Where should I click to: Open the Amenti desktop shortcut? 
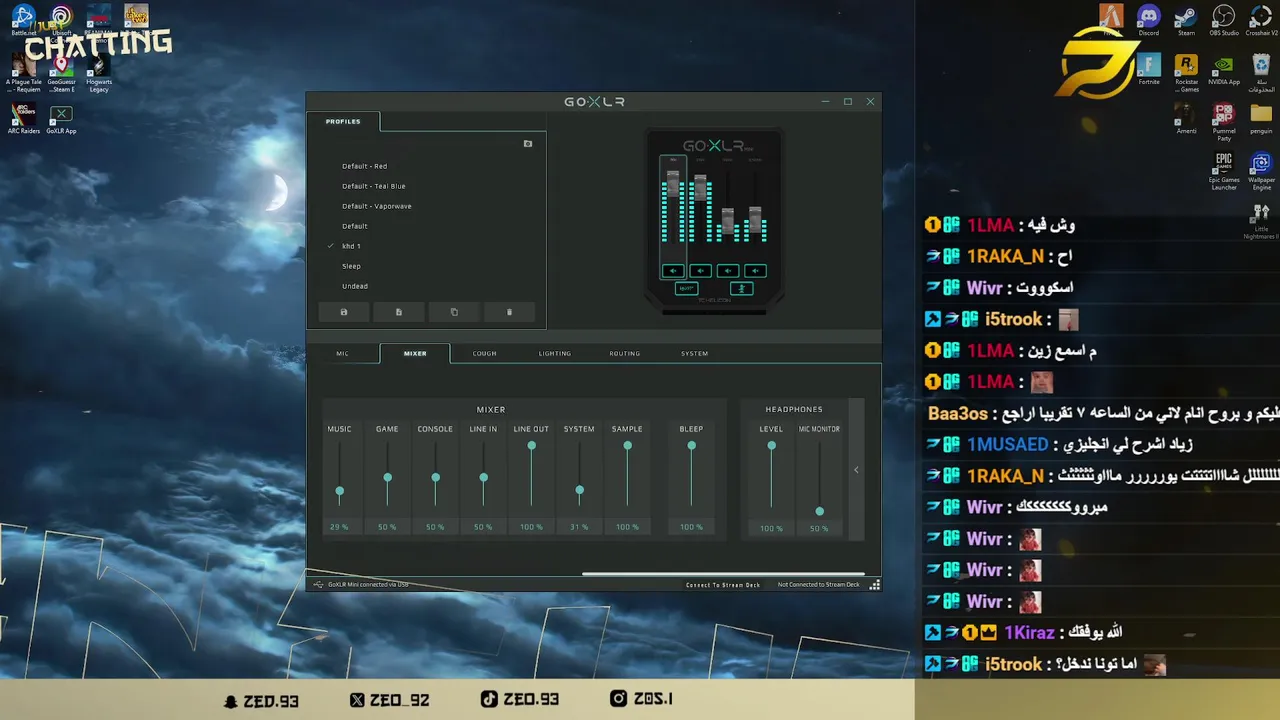pos(1186,118)
